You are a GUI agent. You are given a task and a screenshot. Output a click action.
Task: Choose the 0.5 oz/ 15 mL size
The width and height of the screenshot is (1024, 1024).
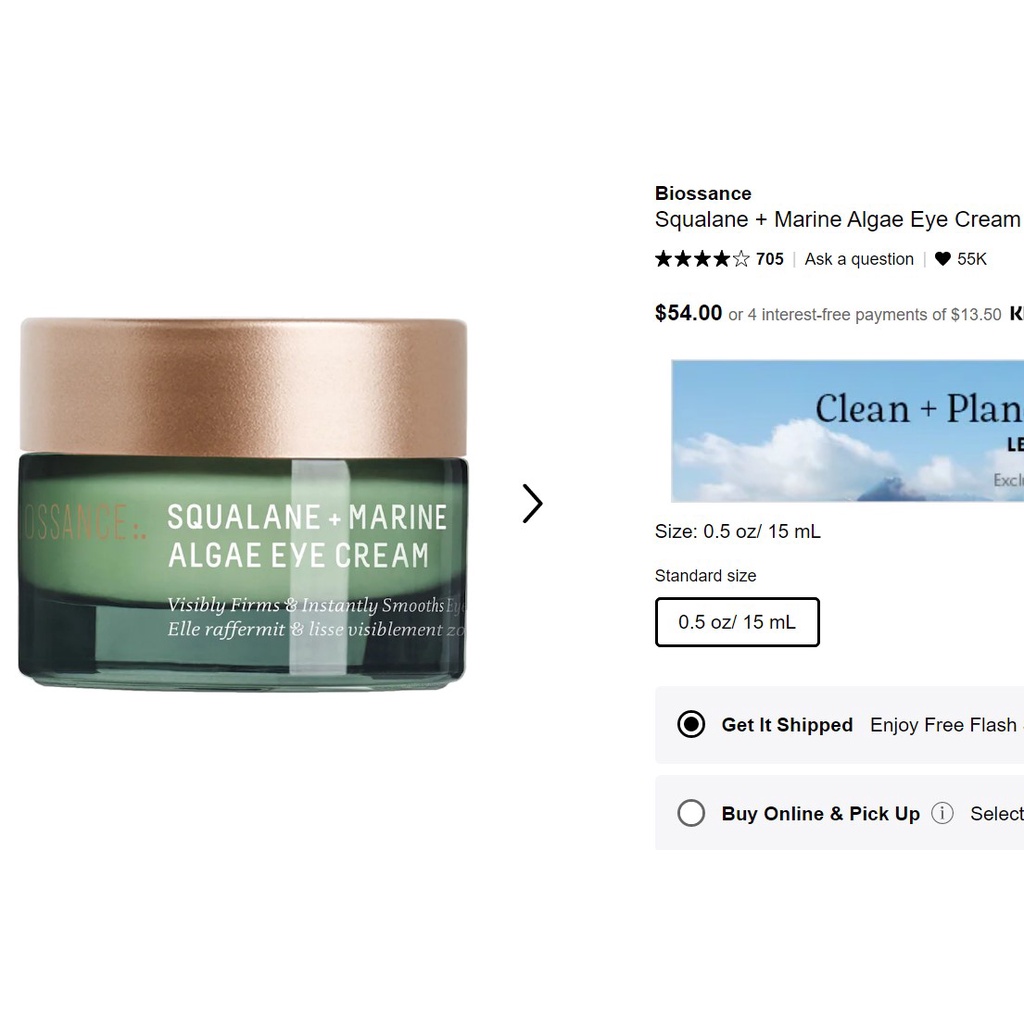(x=737, y=622)
